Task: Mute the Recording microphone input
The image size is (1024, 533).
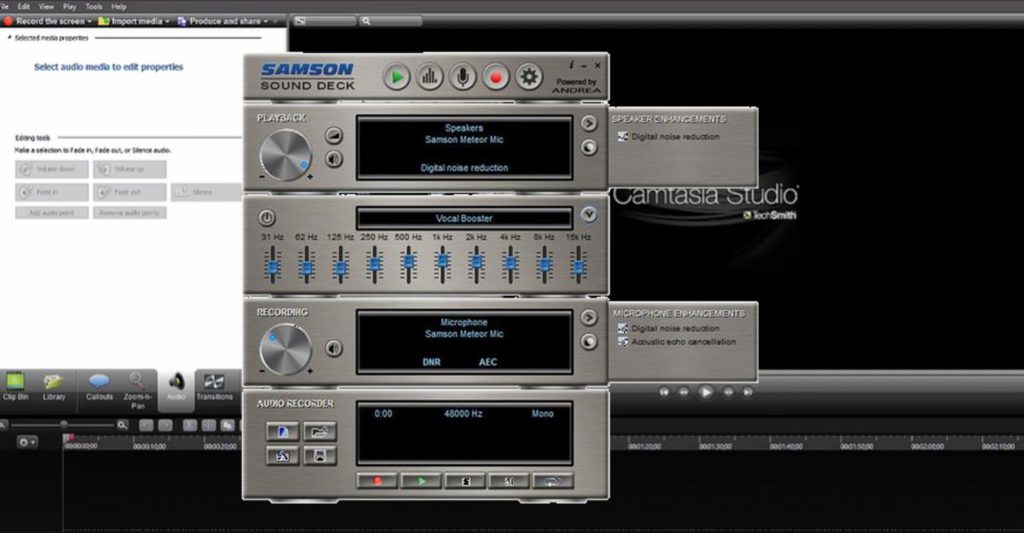Action: (x=334, y=349)
